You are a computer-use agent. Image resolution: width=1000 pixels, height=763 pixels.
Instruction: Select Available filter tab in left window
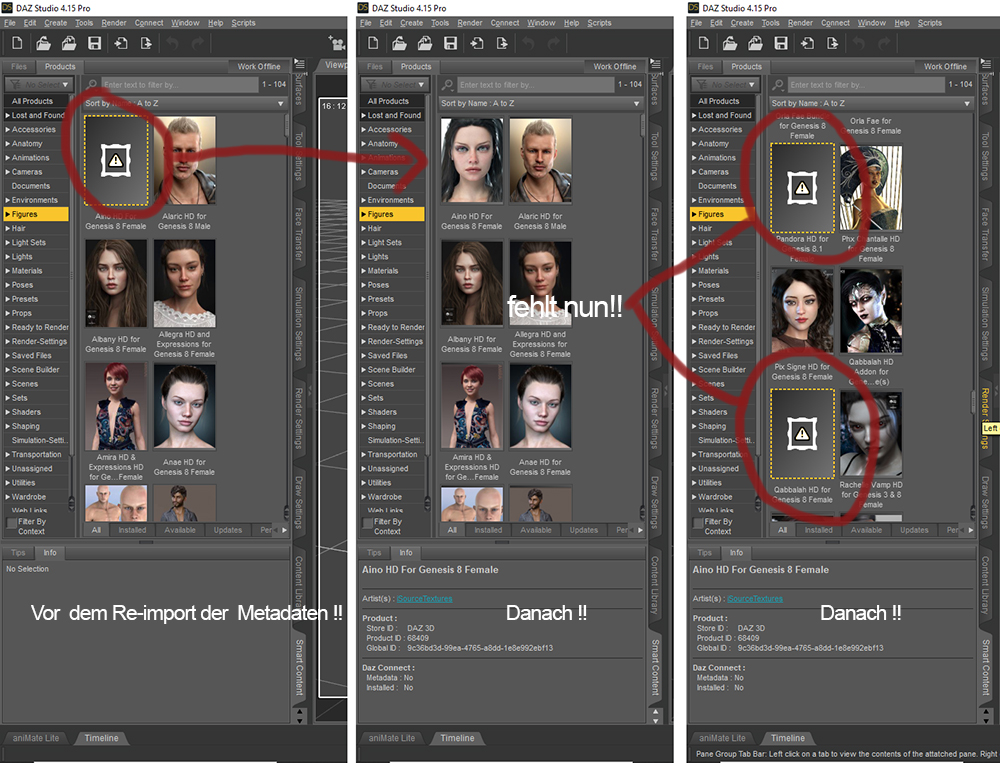tap(180, 530)
